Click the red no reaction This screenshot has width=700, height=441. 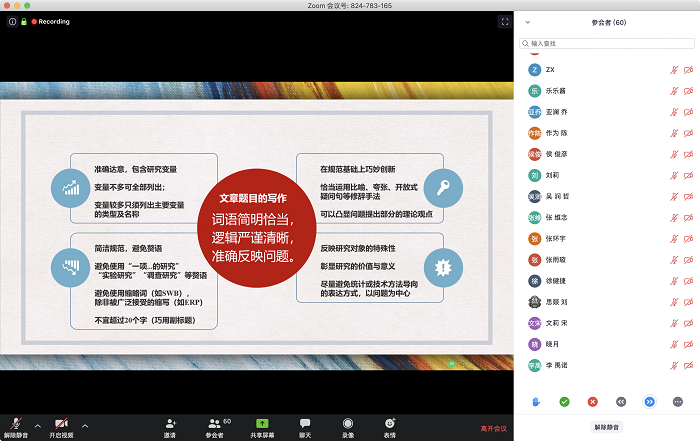[592, 401]
